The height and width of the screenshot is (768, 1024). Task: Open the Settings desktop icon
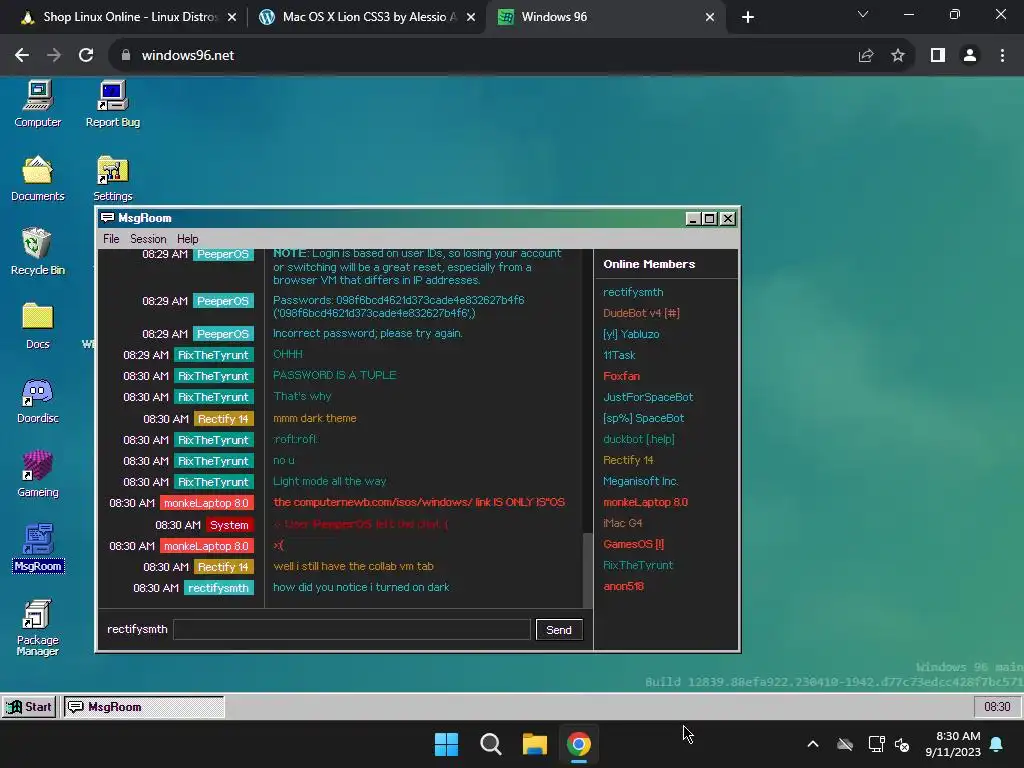[112, 178]
